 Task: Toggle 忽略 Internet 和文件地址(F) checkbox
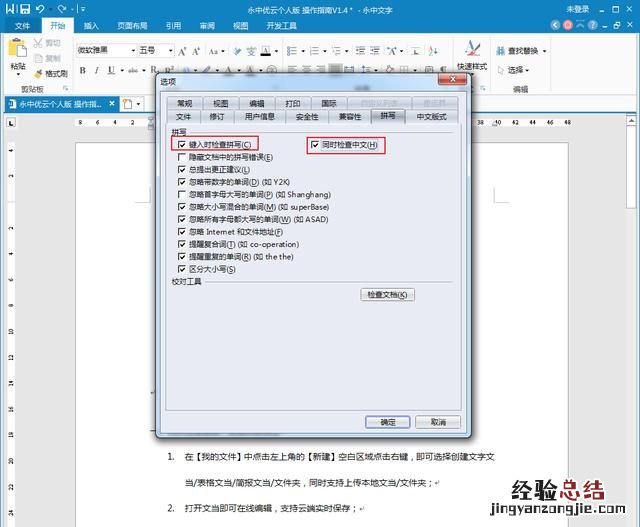182,232
